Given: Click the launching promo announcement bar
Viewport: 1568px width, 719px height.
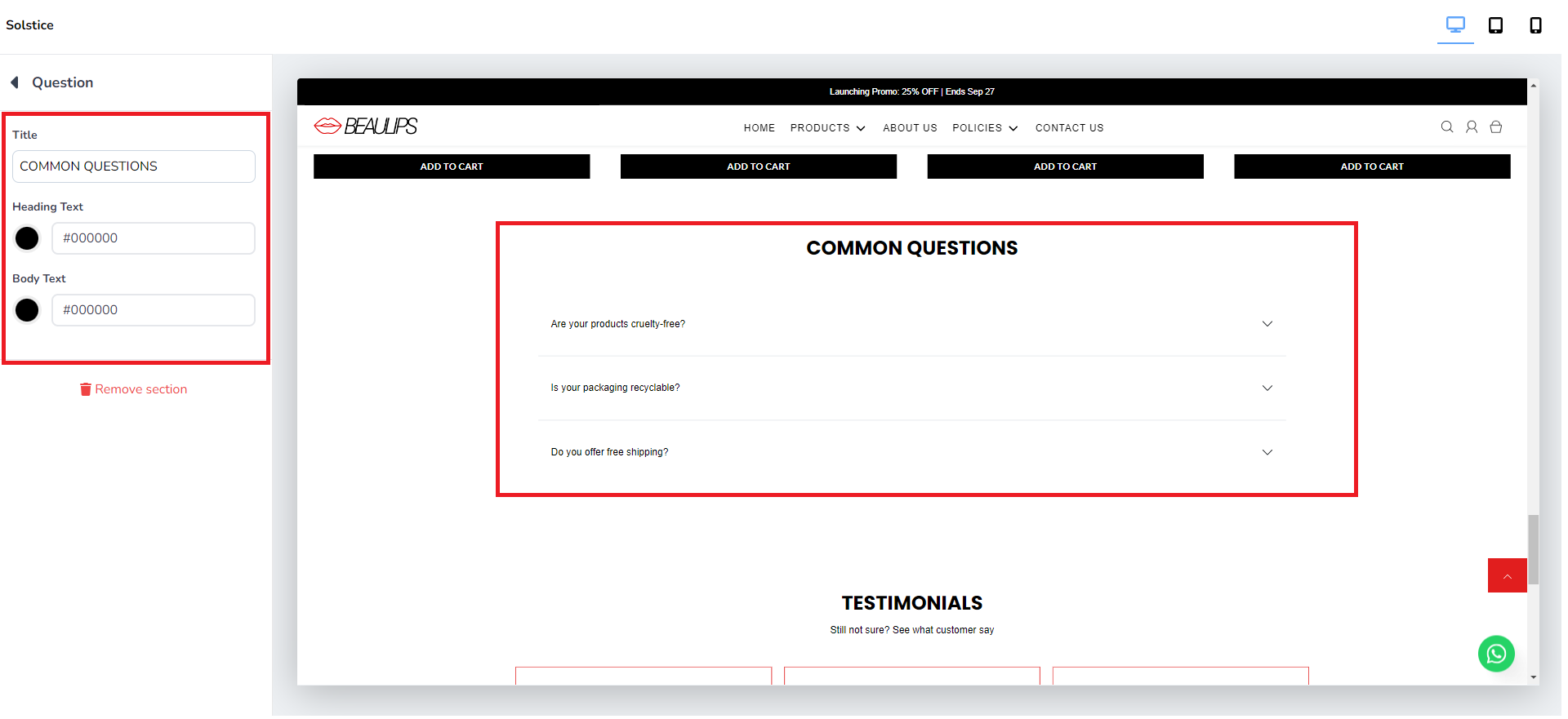Looking at the screenshot, I should (x=911, y=91).
